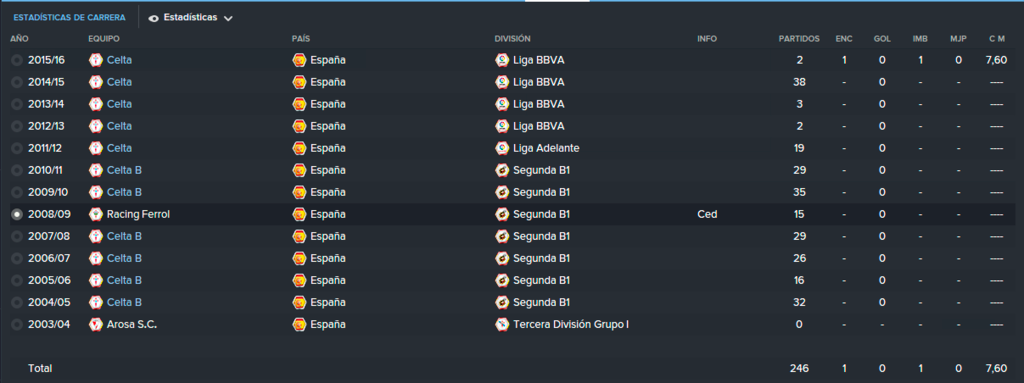Image resolution: width=1024 pixels, height=383 pixels.
Task: Sort by the PARTIDOS column header
Action: point(799,39)
